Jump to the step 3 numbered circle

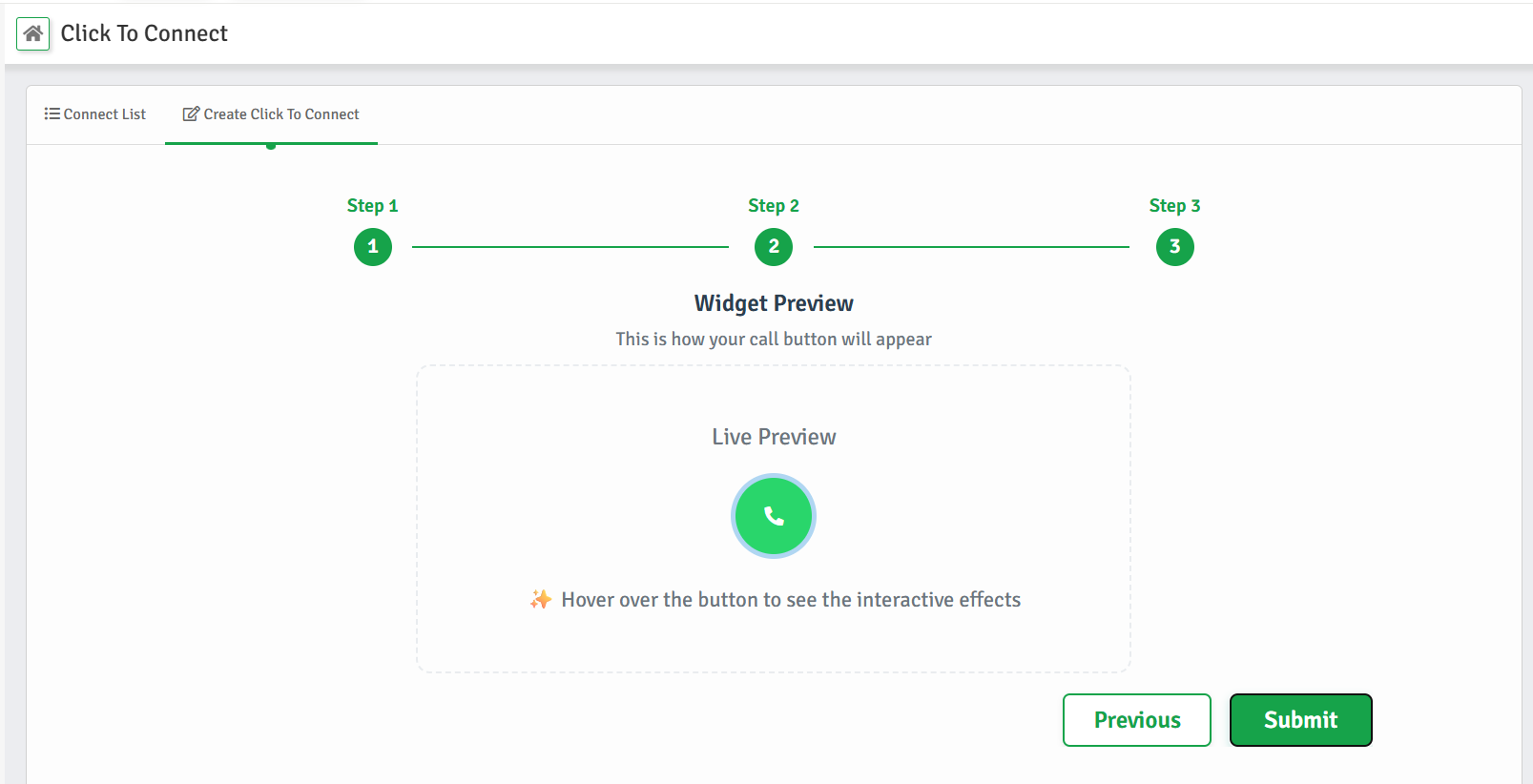(1174, 247)
